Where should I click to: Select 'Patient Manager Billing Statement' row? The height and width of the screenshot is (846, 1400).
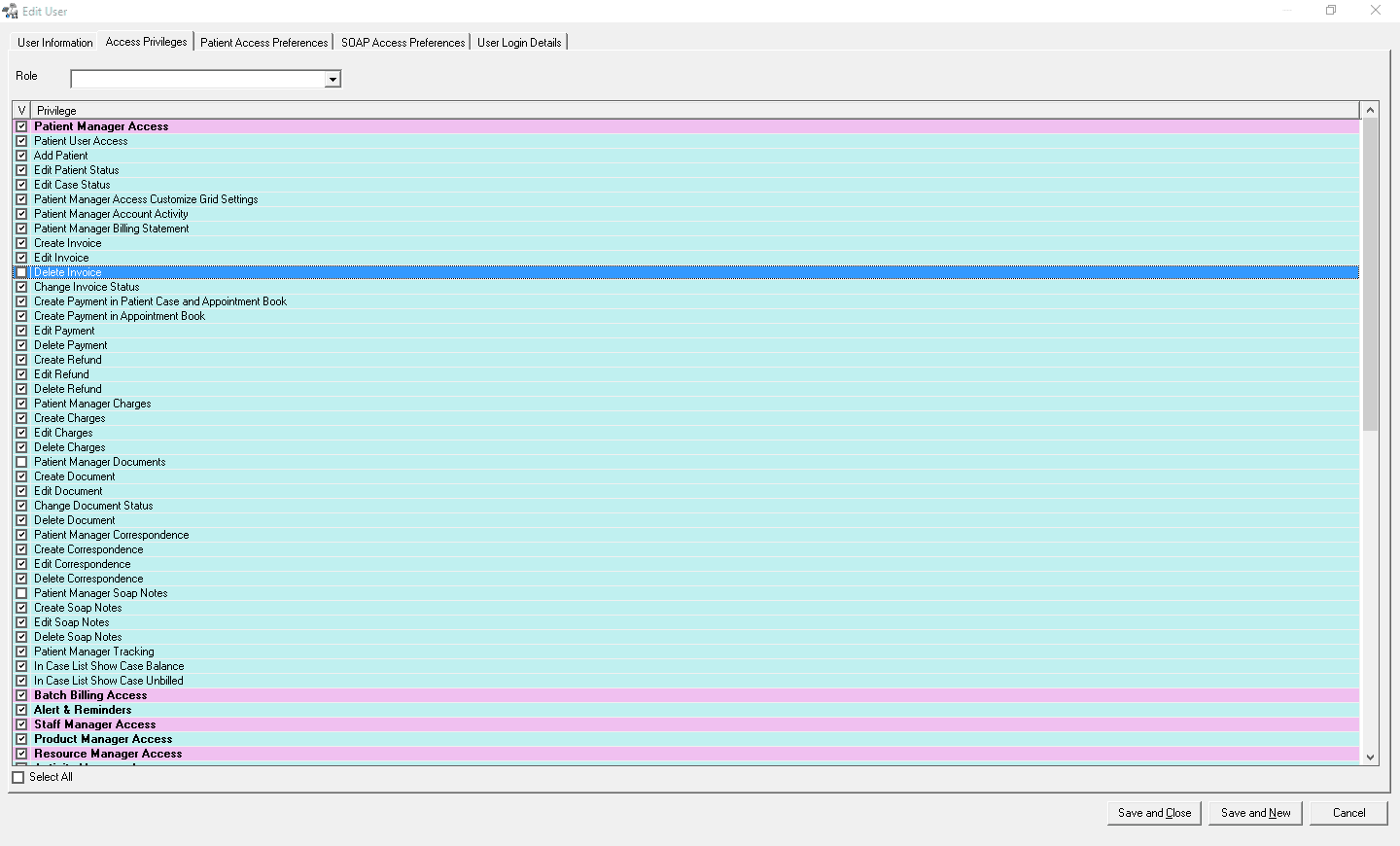coord(685,229)
